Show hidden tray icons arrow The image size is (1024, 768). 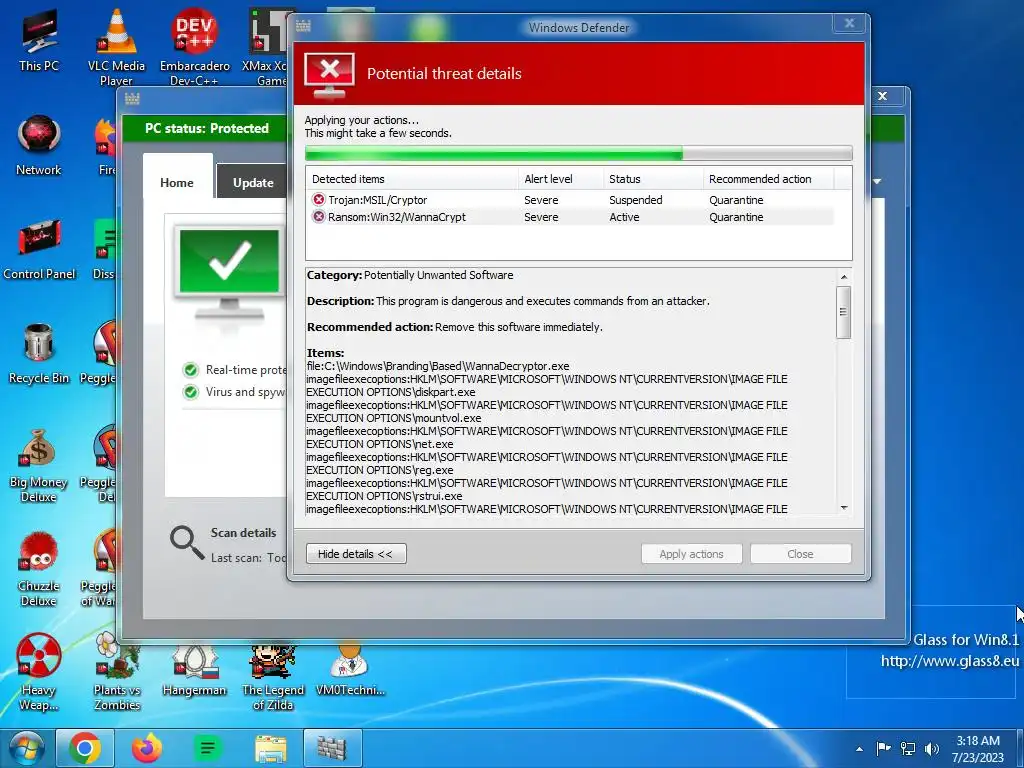tap(859, 749)
